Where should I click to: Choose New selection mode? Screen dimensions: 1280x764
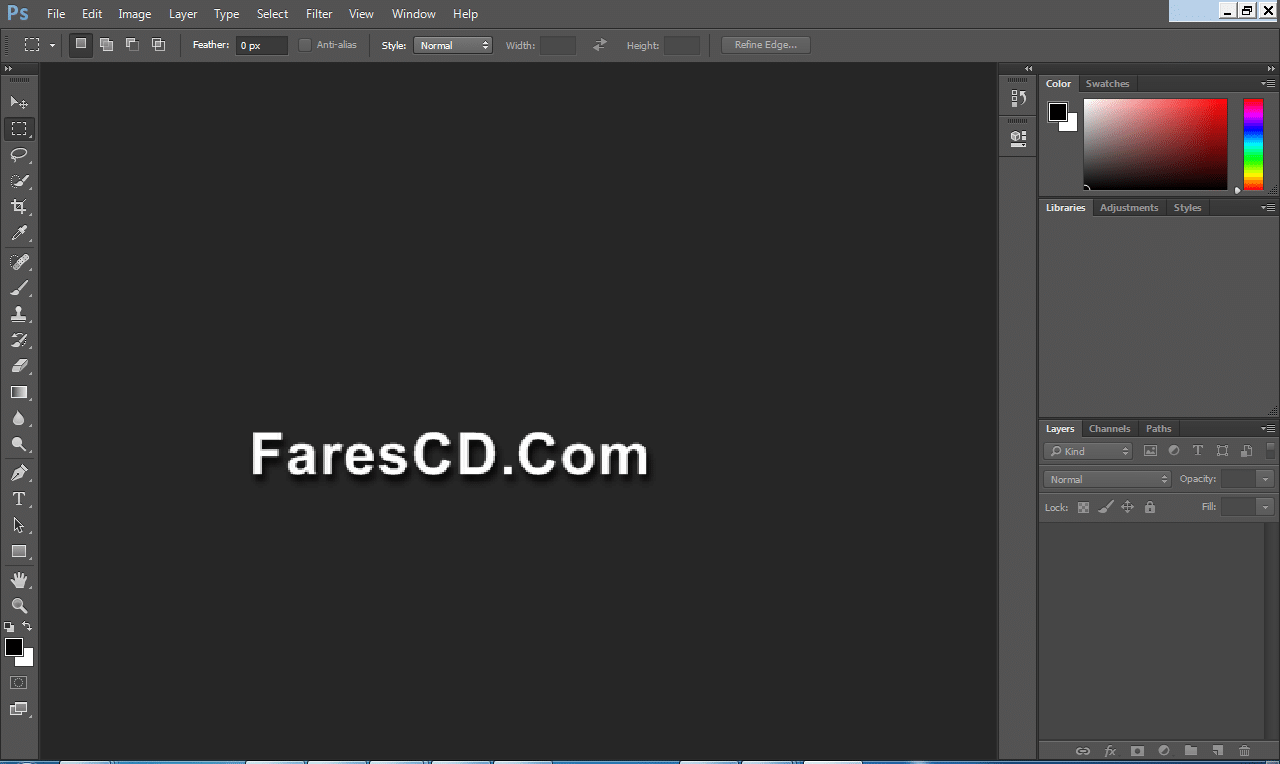[81, 44]
